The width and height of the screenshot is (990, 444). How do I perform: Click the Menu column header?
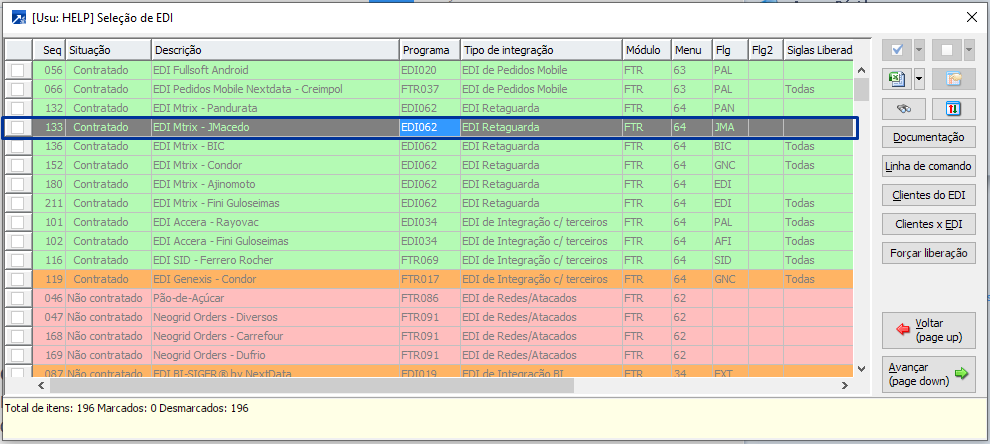[691, 50]
